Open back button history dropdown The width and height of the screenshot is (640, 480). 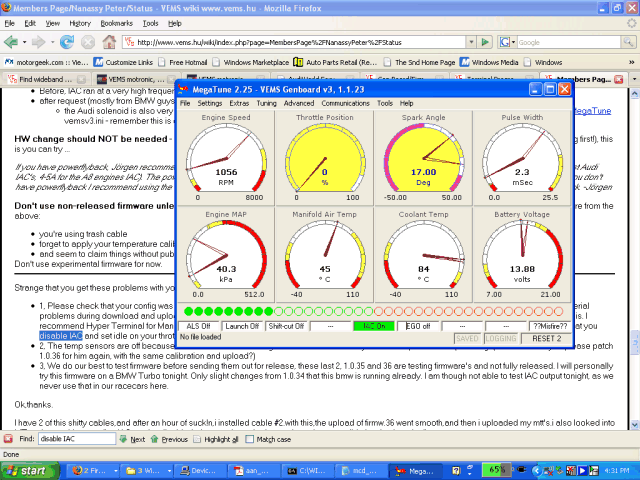point(24,42)
